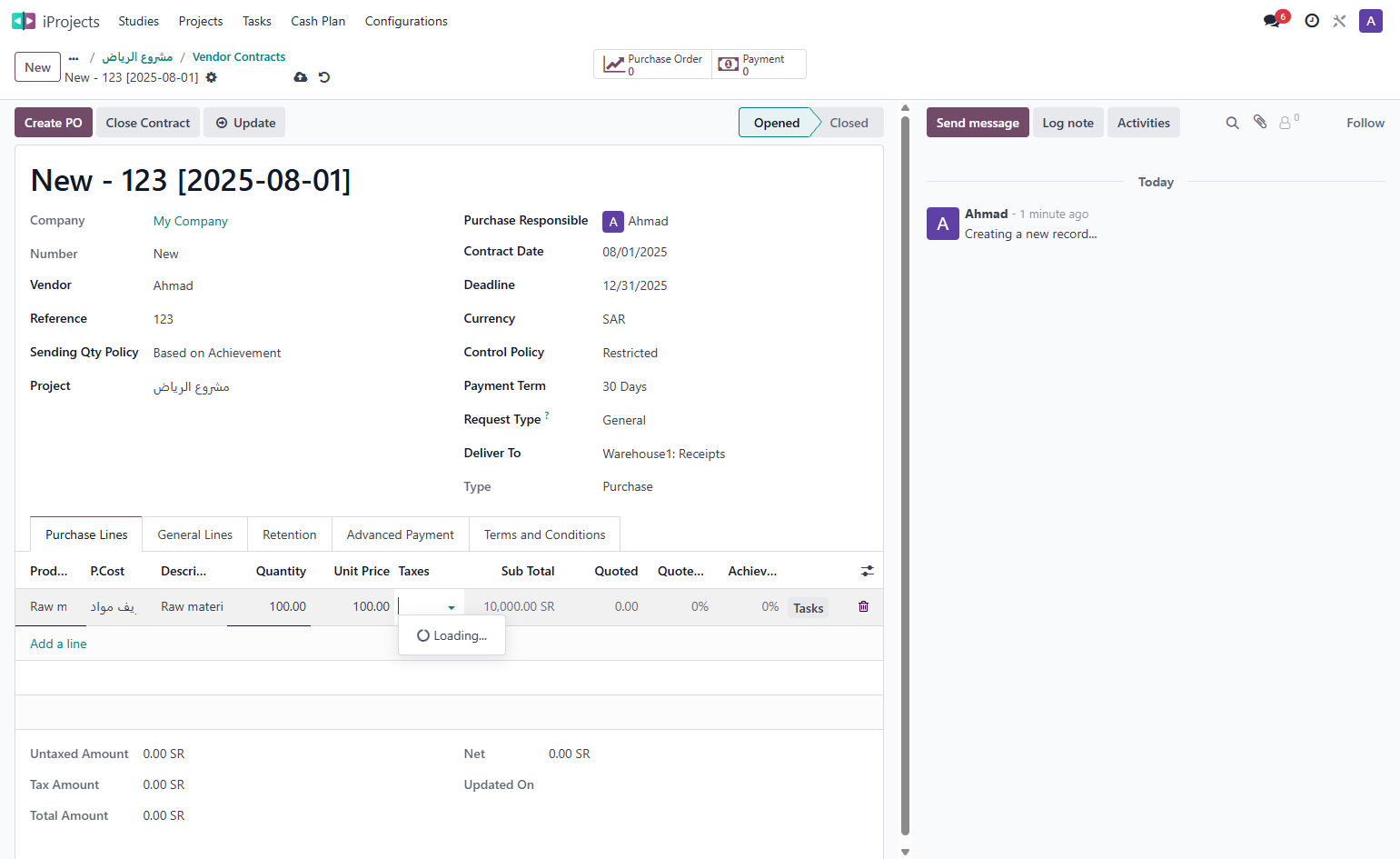Screen dimensions: 1400x859
Task: Open the Cash Plan menu
Action: click(318, 21)
